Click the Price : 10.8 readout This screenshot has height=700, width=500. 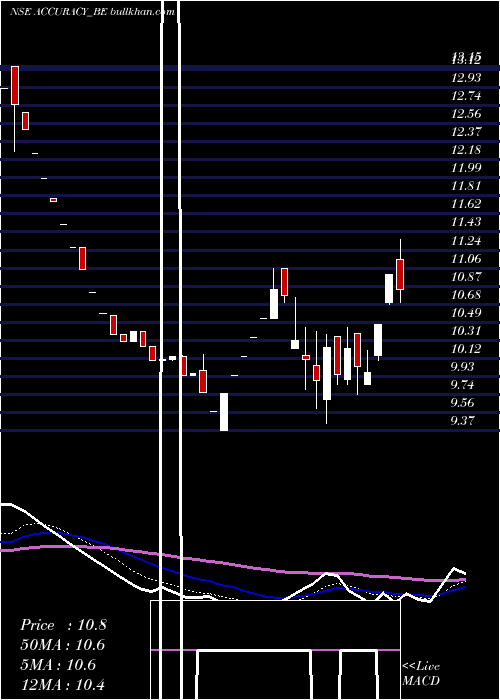click(x=63, y=625)
